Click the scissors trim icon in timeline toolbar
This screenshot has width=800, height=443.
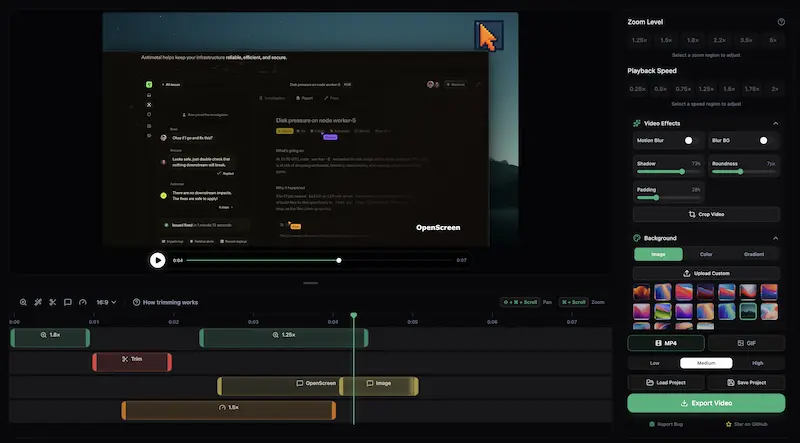pyautogui.click(x=53, y=302)
